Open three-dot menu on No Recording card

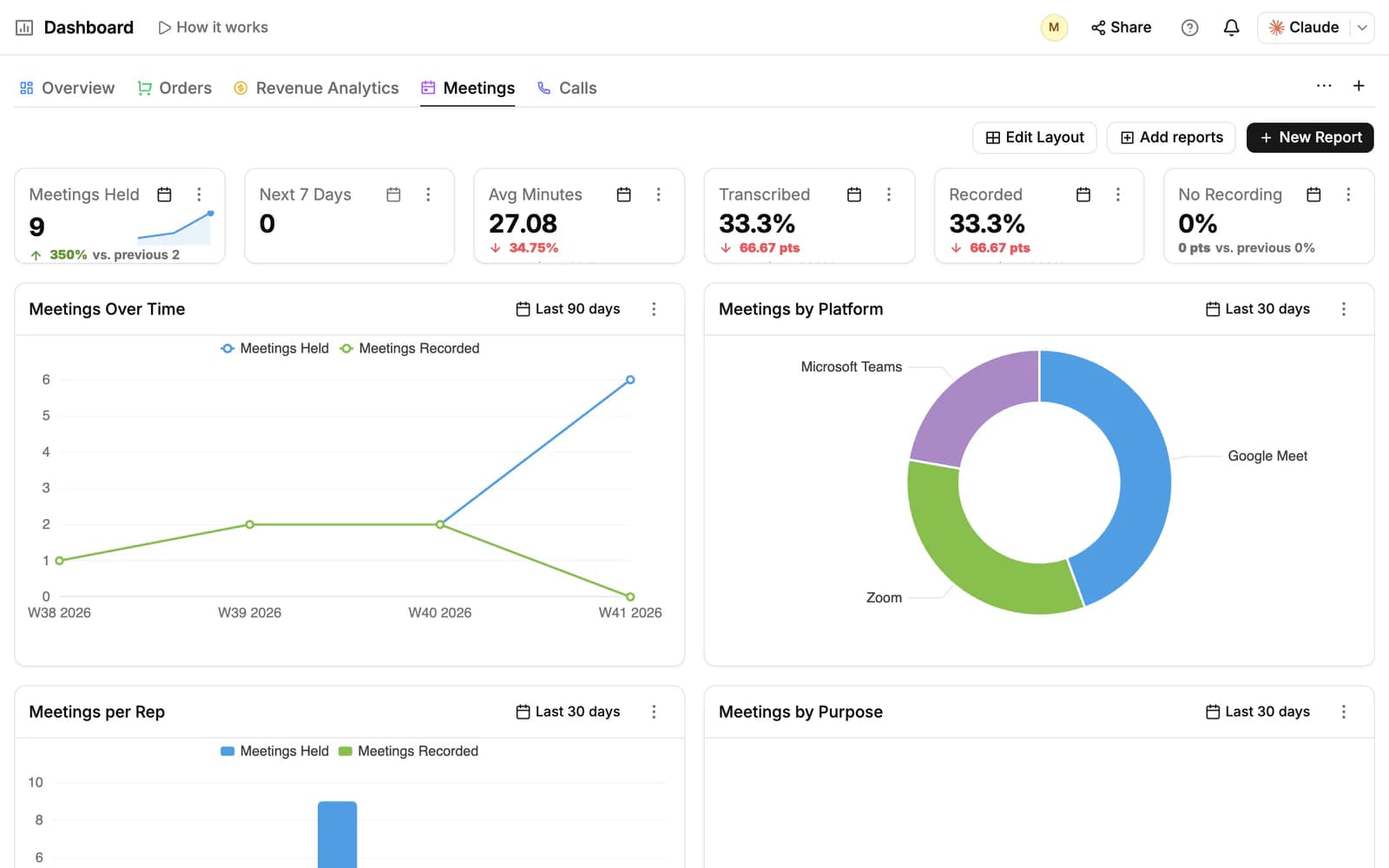(x=1348, y=194)
